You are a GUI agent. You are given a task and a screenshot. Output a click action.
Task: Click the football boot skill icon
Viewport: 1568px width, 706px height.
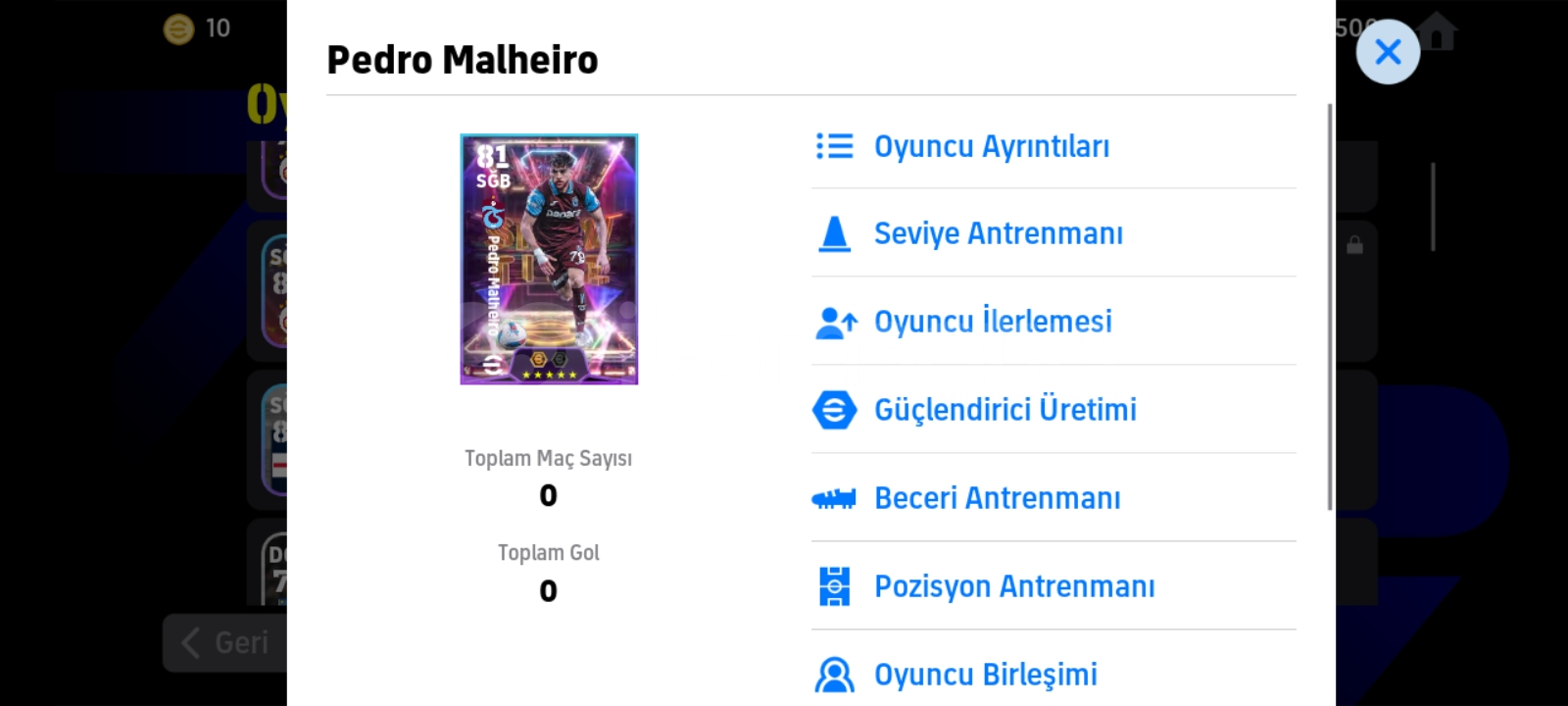pyautogui.click(x=834, y=499)
